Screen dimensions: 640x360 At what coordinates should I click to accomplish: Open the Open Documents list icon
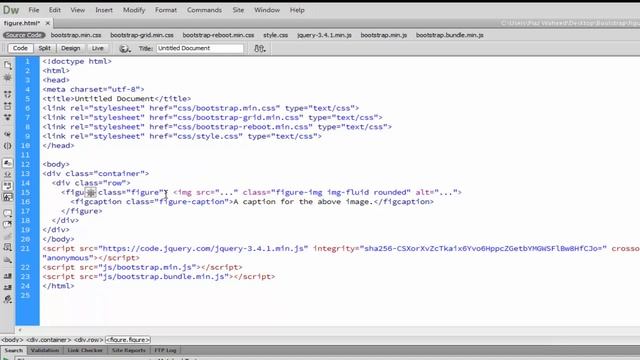click(x=7, y=65)
